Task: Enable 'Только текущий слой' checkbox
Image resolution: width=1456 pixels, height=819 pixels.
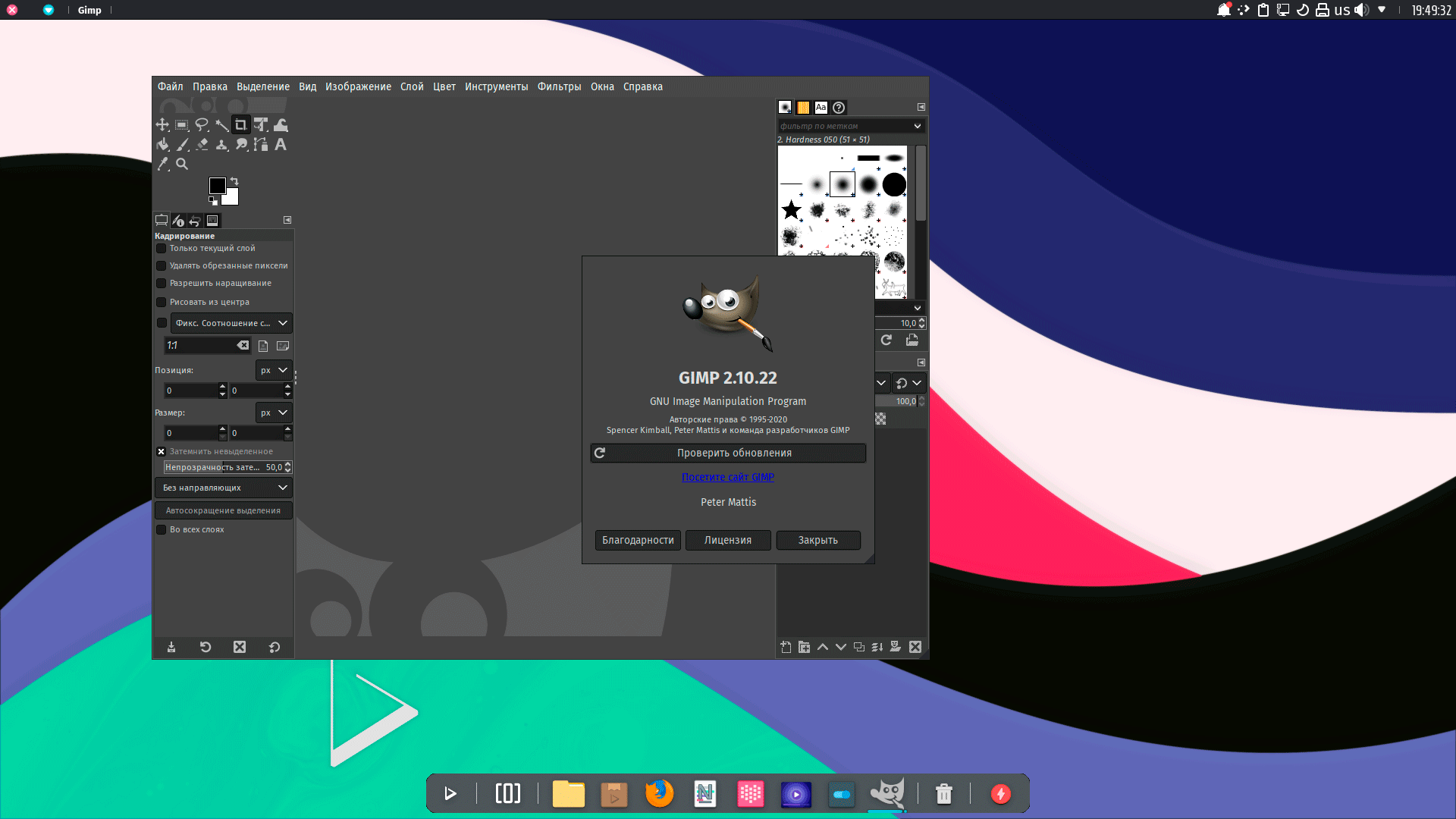Action: pos(162,249)
